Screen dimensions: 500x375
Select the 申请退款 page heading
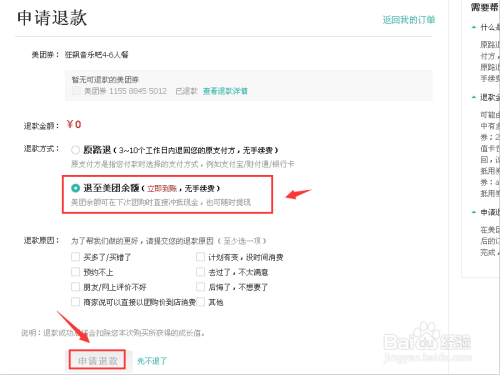(x=52, y=18)
